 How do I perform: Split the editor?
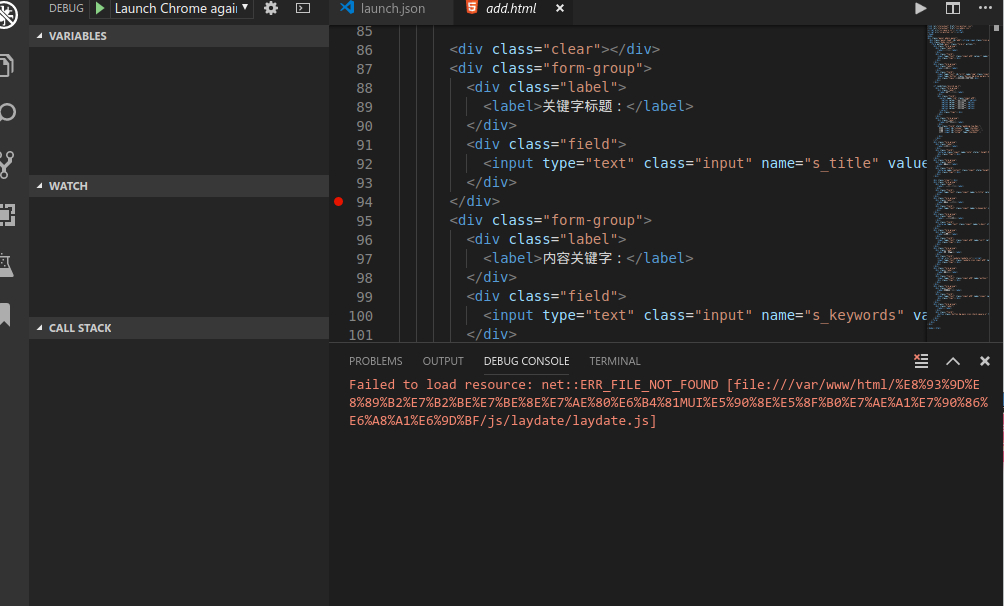(953, 8)
